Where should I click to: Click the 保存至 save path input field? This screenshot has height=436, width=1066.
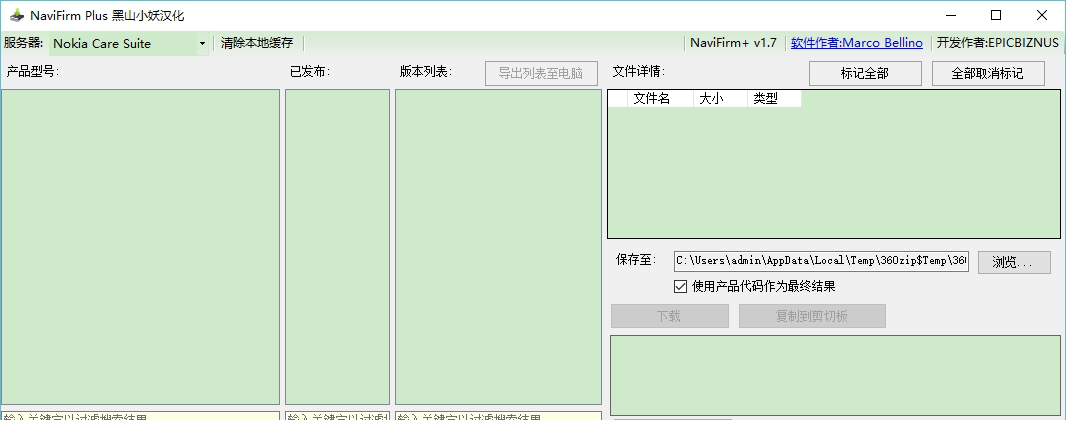coord(821,261)
